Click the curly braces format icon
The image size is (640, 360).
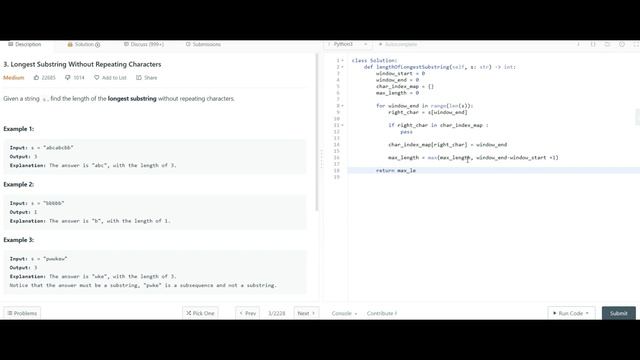coord(593,44)
